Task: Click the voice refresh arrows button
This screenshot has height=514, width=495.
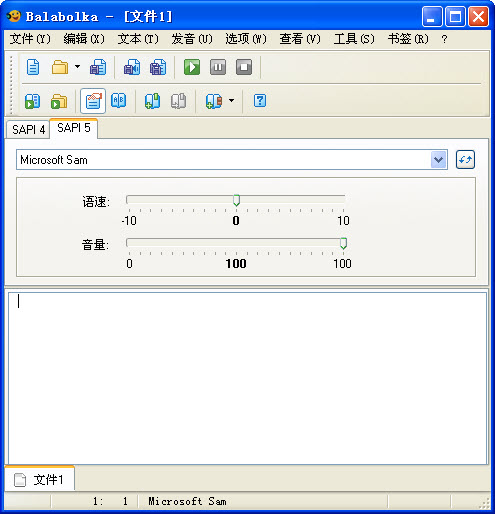Action: (x=465, y=160)
